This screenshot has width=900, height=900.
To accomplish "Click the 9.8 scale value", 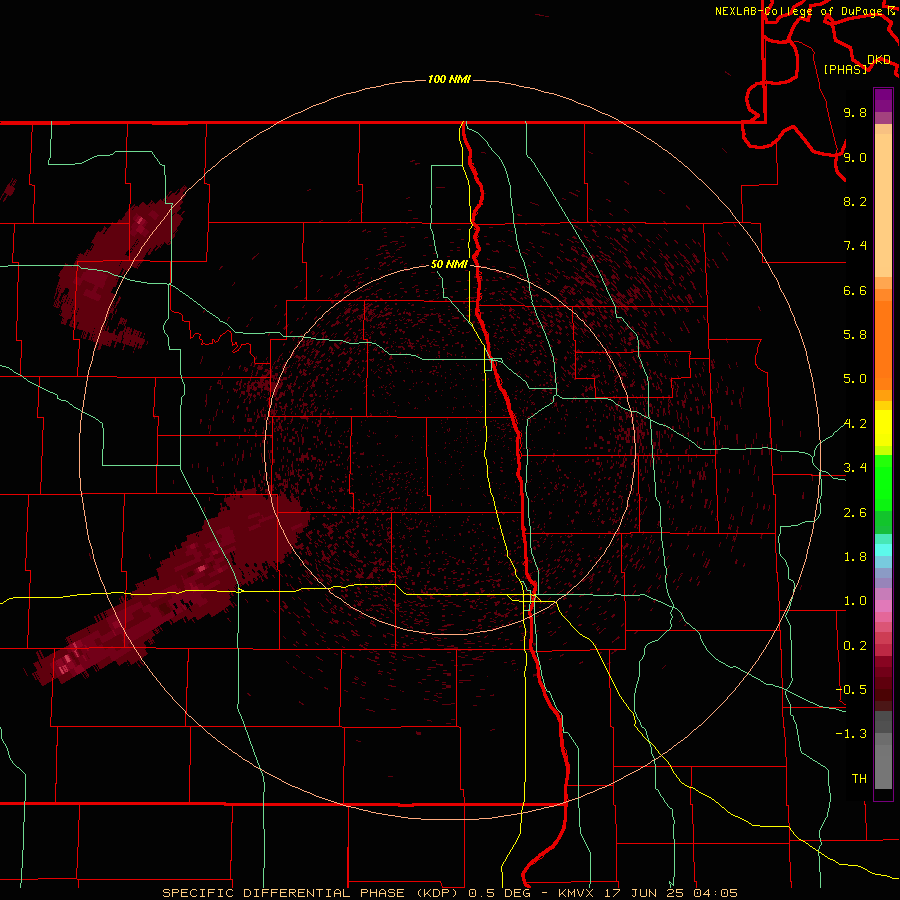I will (855, 112).
